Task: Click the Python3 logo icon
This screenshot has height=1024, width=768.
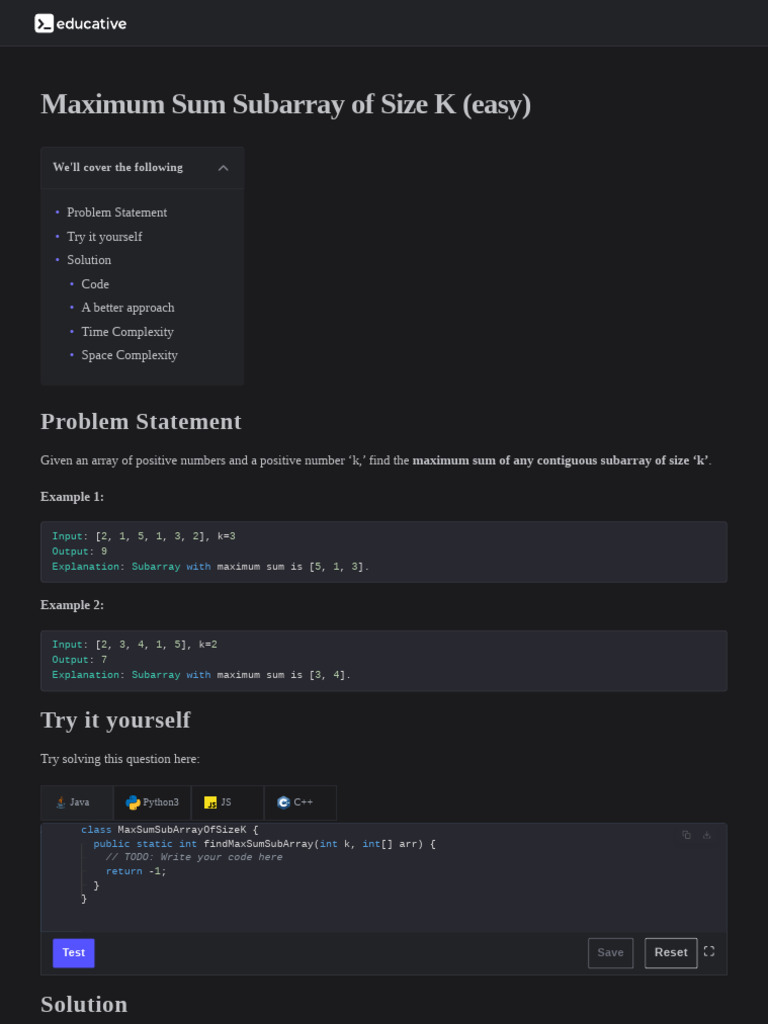Action: coord(133,802)
